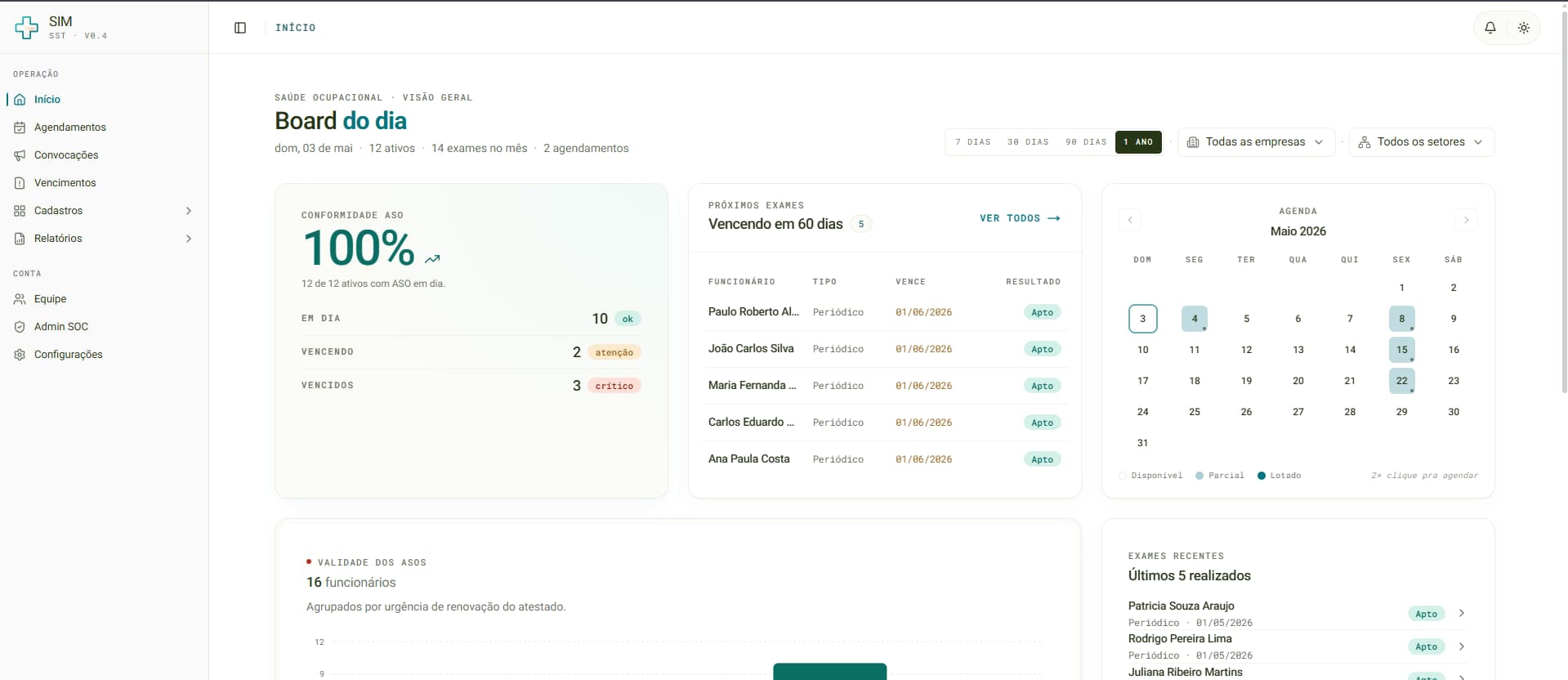The image size is (1568, 680).
Task: Click the Configurações gear icon
Action: click(20, 355)
